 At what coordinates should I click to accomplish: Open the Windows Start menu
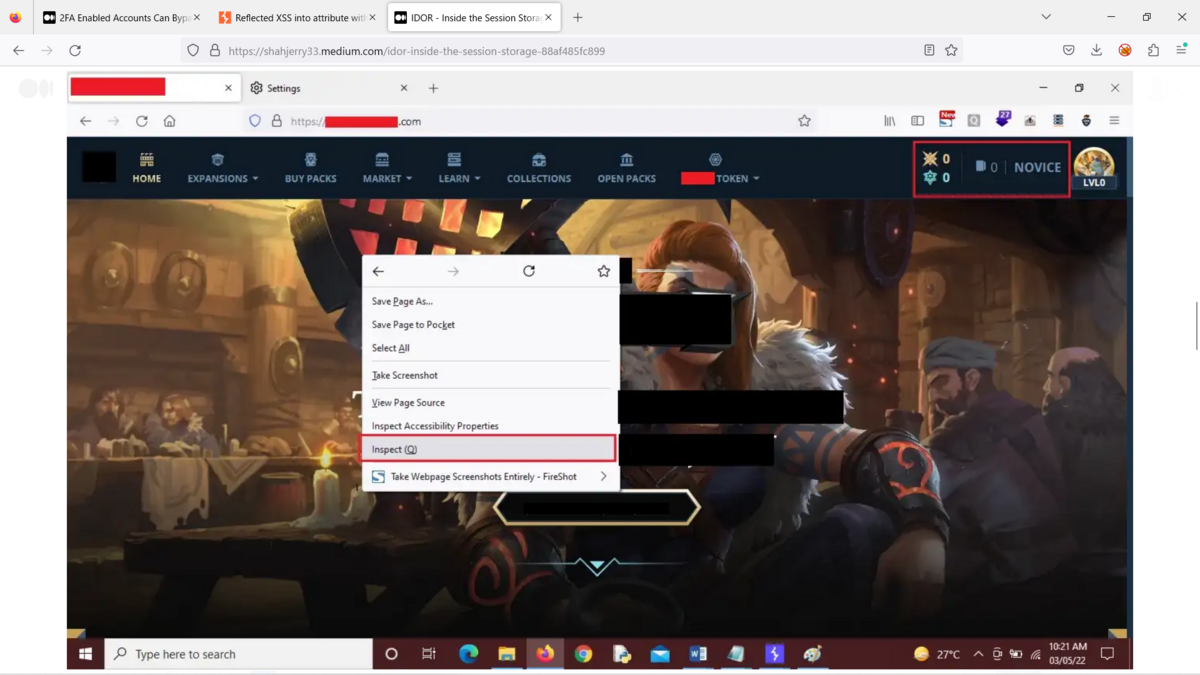pyautogui.click(x=86, y=654)
